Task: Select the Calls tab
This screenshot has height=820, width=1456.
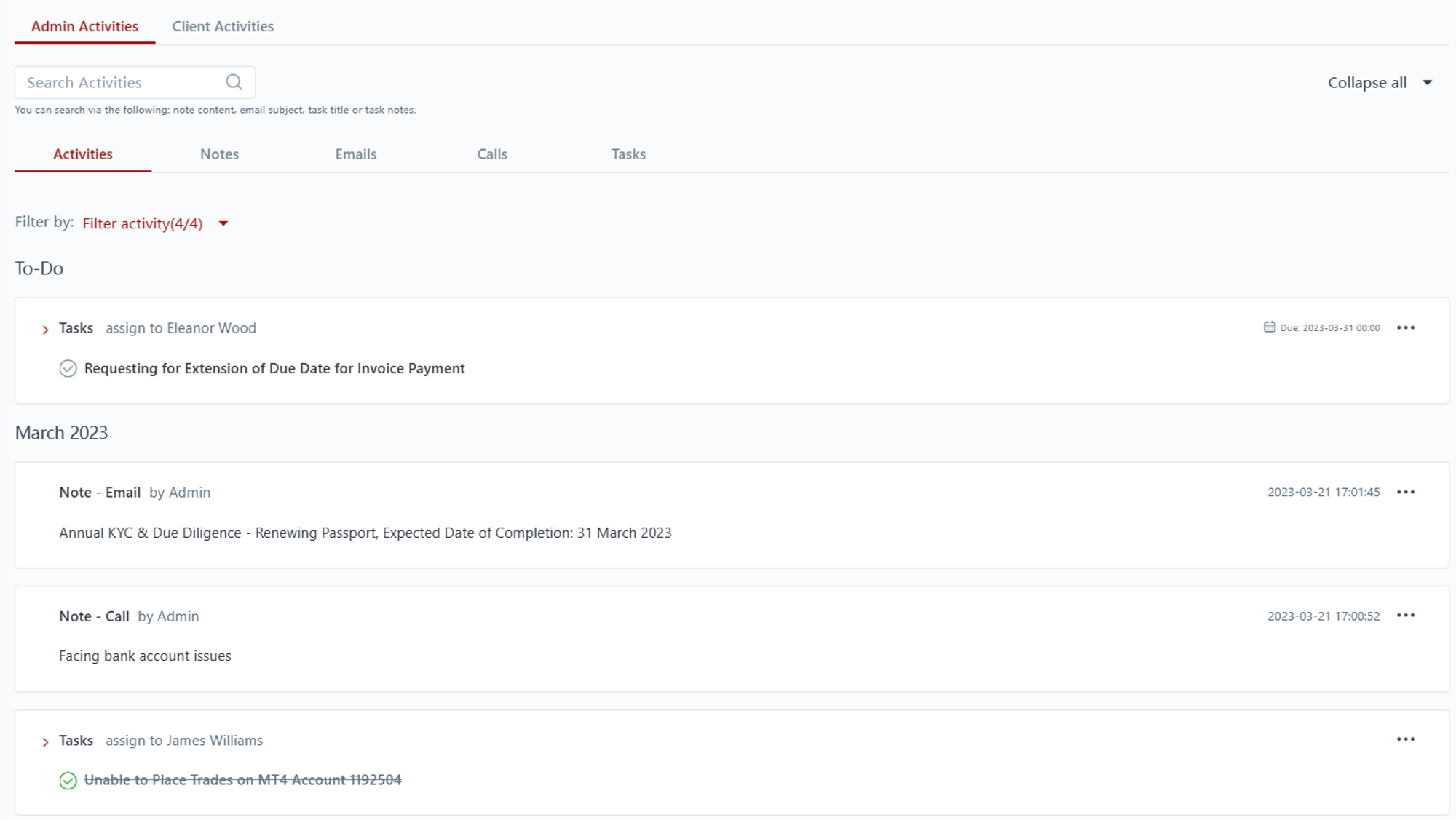Action: [492, 154]
